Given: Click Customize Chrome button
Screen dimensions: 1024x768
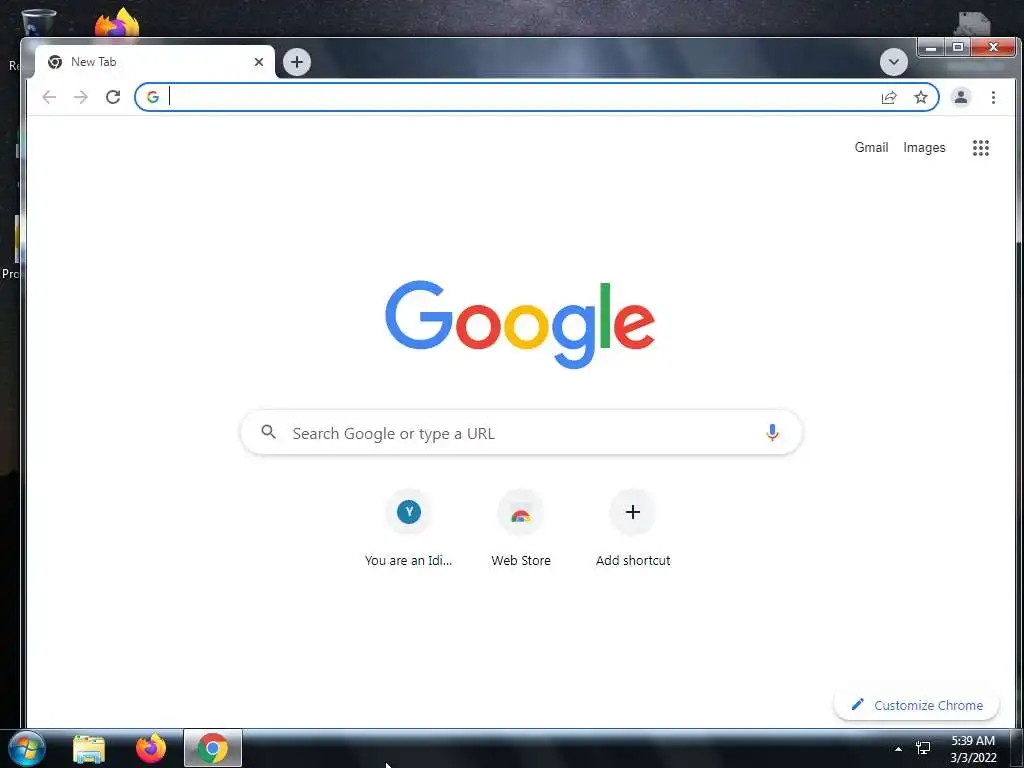Looking at the screenshot, I should 916,705.
